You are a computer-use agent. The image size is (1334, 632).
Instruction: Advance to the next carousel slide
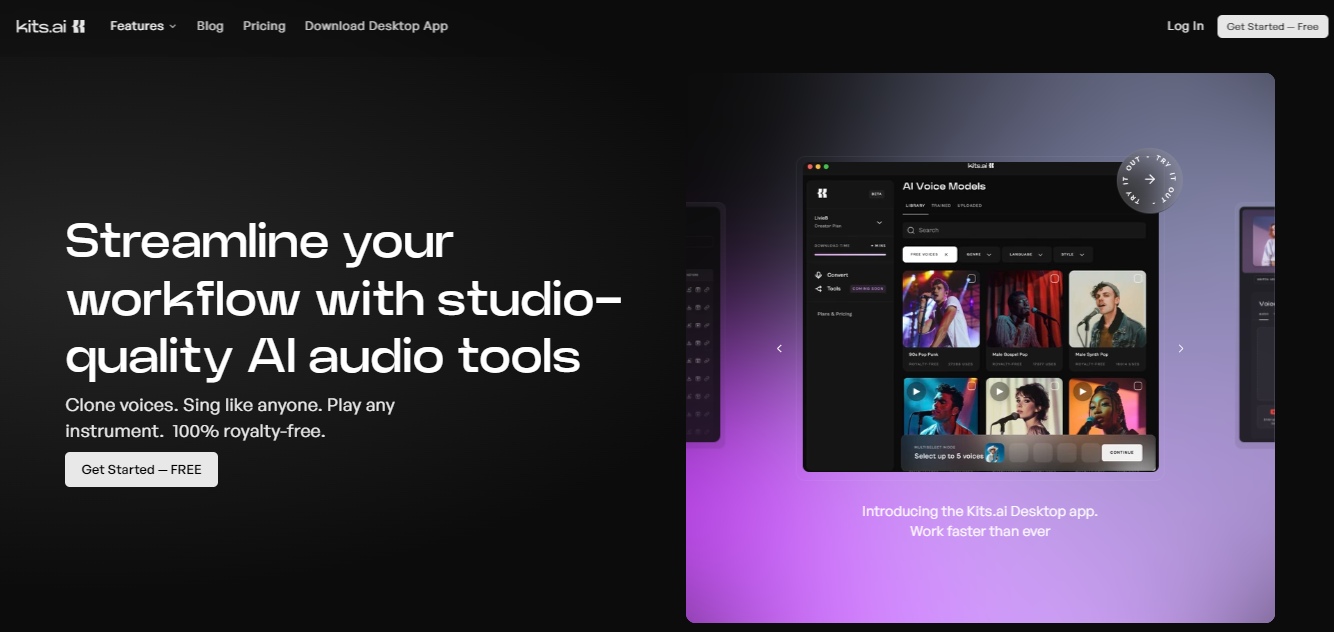1180,348
